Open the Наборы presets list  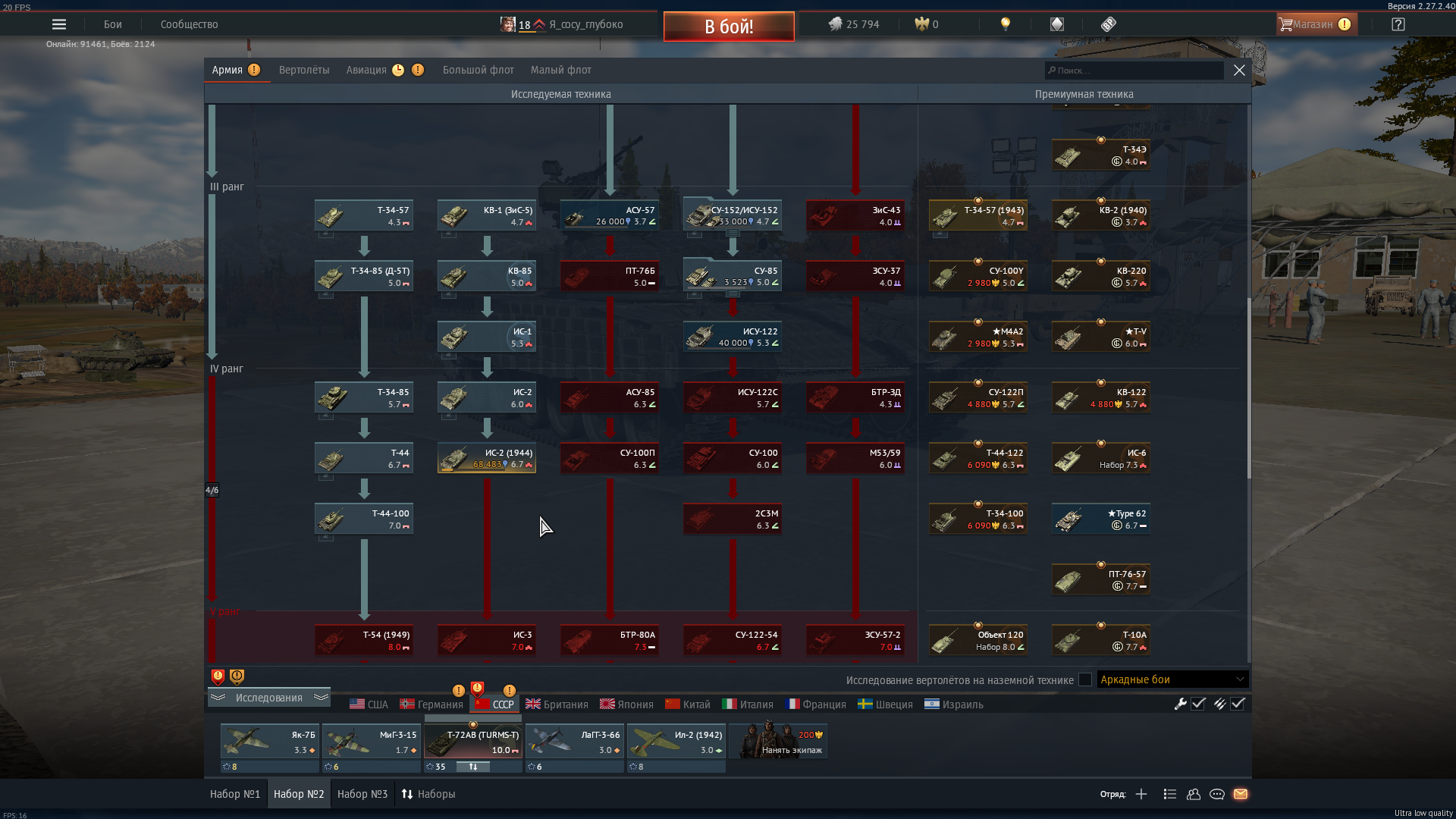[x=428, y=794]
